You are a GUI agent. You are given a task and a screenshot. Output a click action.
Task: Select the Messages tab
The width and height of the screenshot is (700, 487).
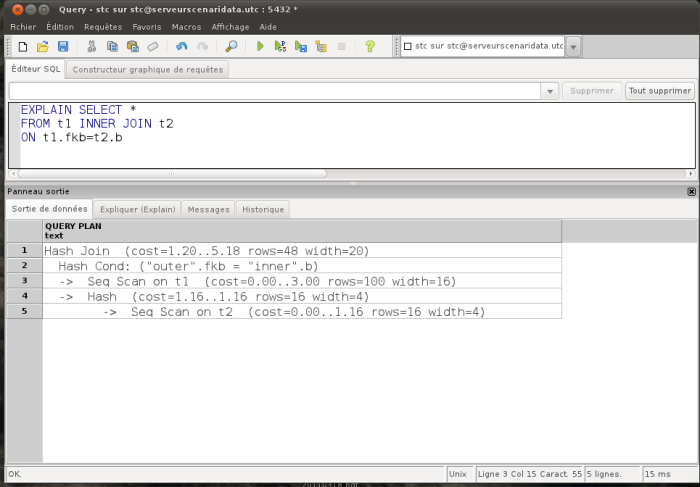pos(208,209)
